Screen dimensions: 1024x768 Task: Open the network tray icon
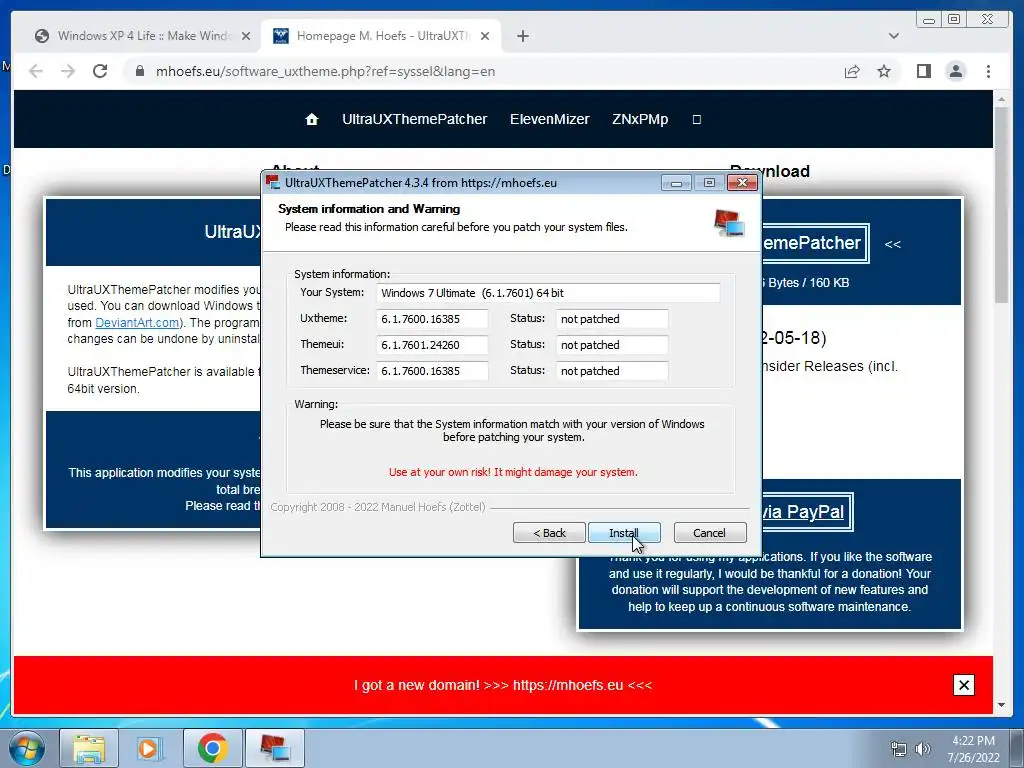click(899, 749)
